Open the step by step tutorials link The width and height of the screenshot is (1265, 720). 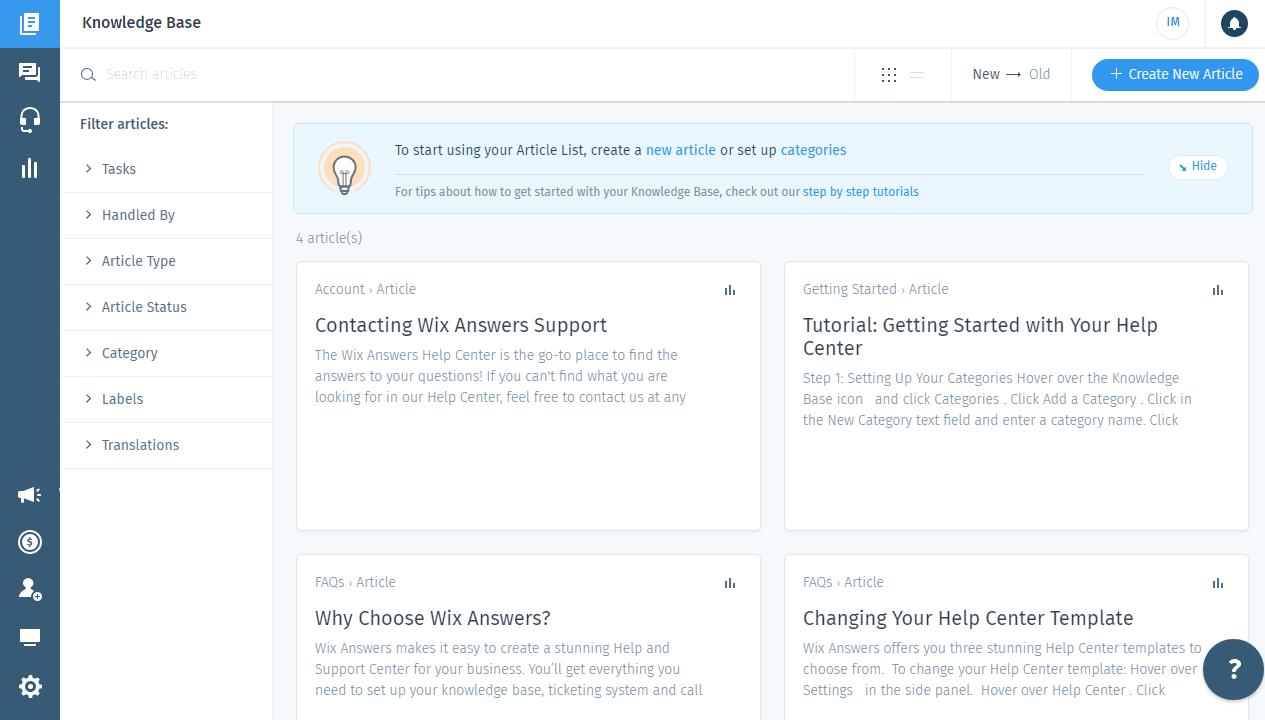[x=860, y=192]
